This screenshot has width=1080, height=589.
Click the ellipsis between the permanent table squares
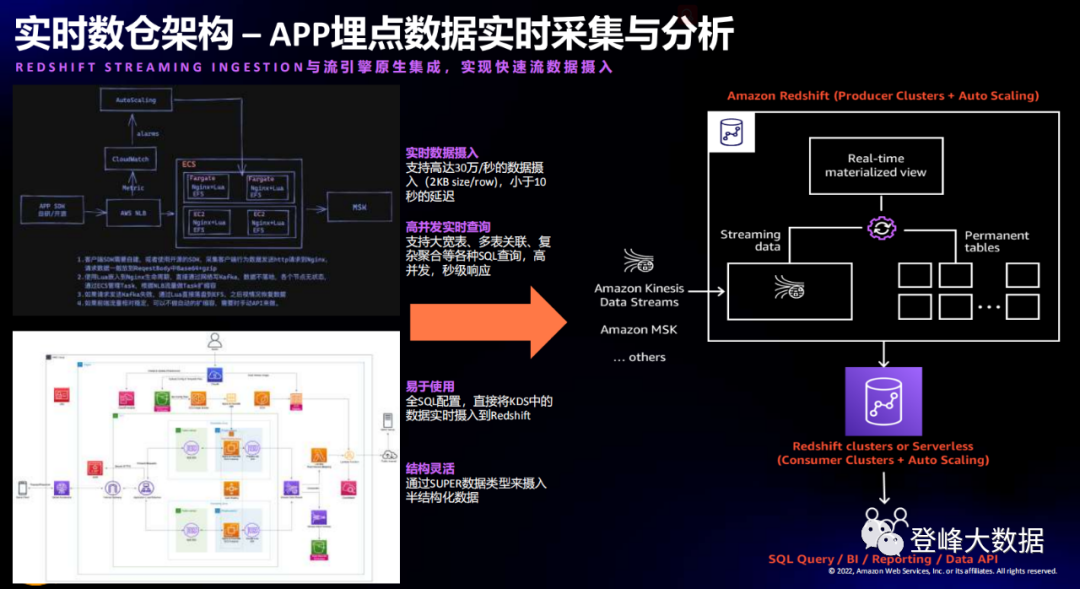coord(988,307)
